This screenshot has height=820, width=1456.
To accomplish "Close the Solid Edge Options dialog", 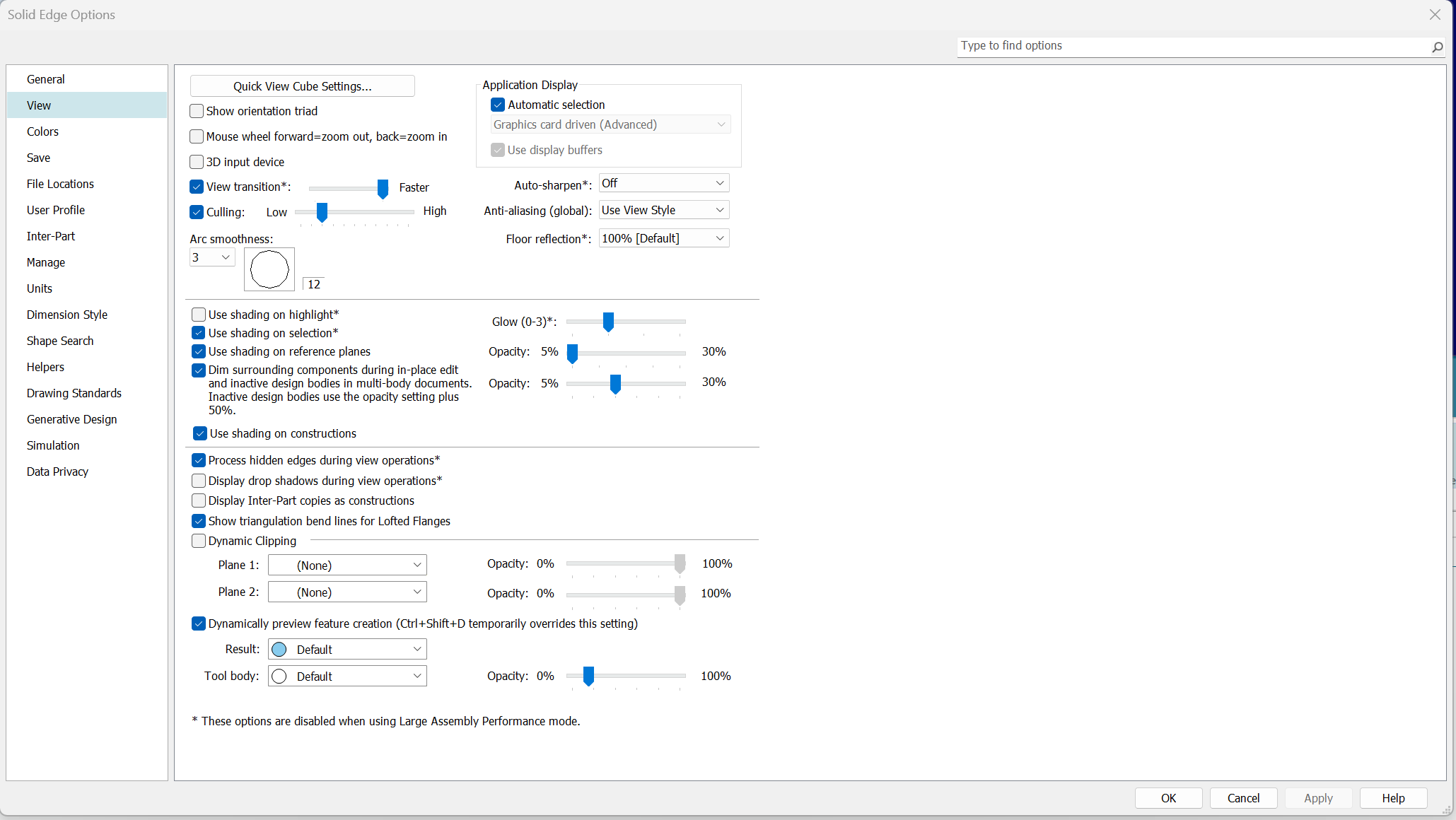I will (x=1435, y=14).
